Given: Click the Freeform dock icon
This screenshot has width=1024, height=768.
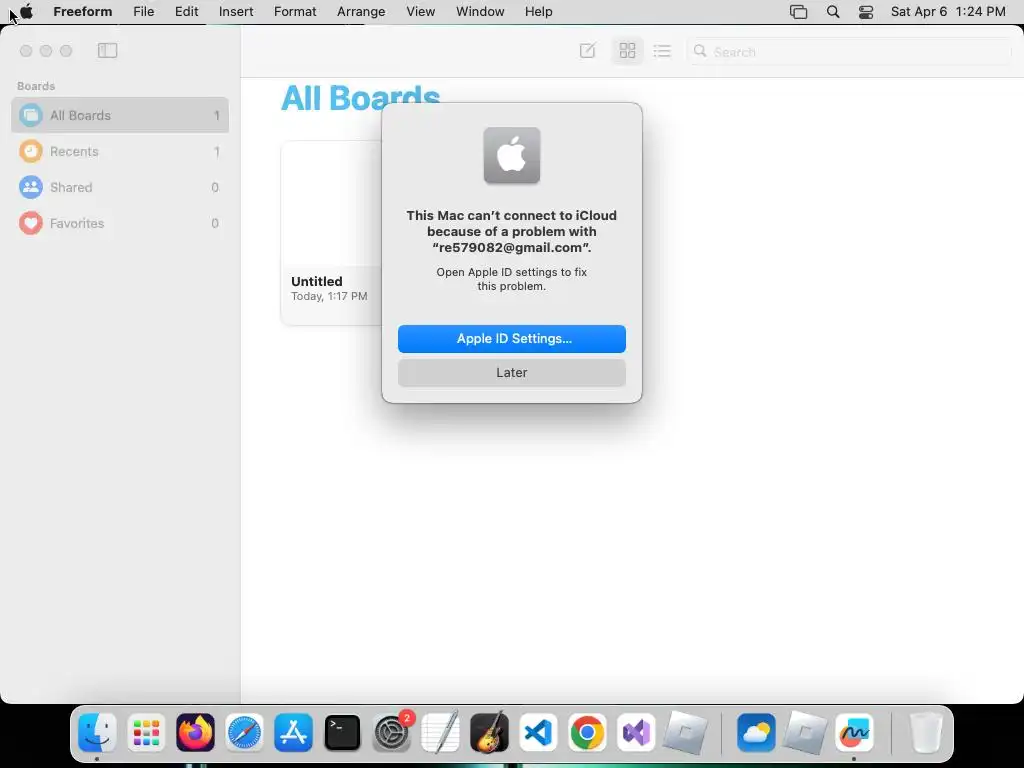Looking at the screenshot, I should [854, 732].
